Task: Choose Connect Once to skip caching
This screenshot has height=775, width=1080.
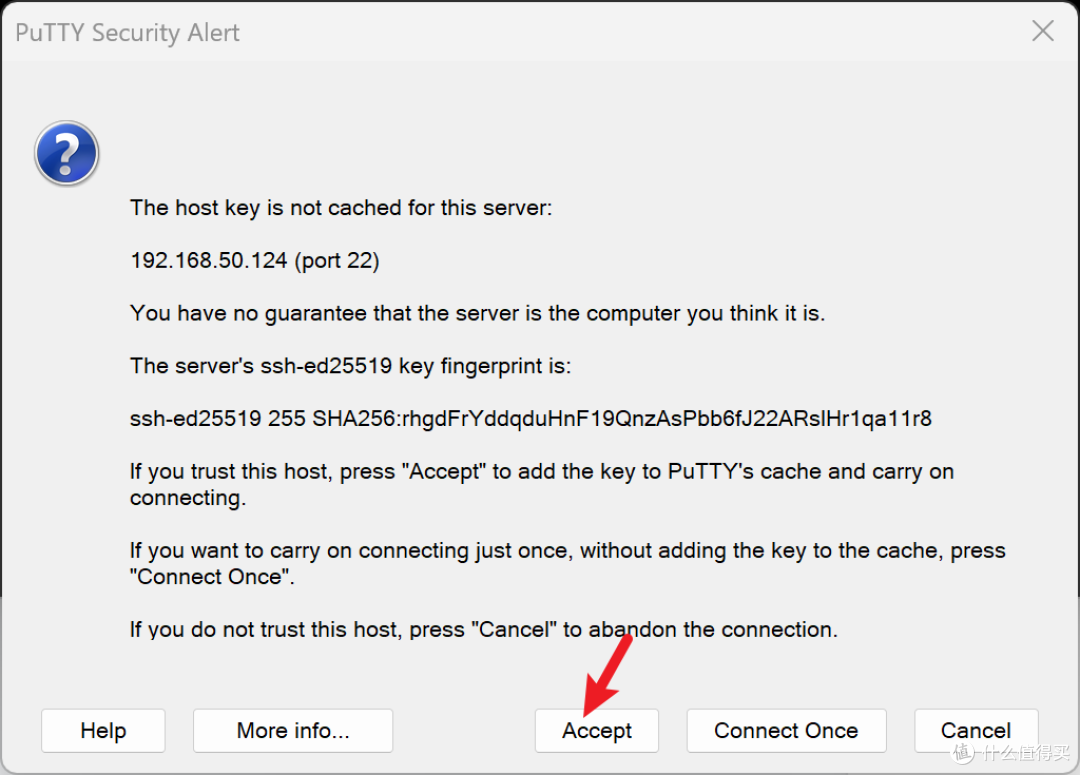Action: point(786,730)
